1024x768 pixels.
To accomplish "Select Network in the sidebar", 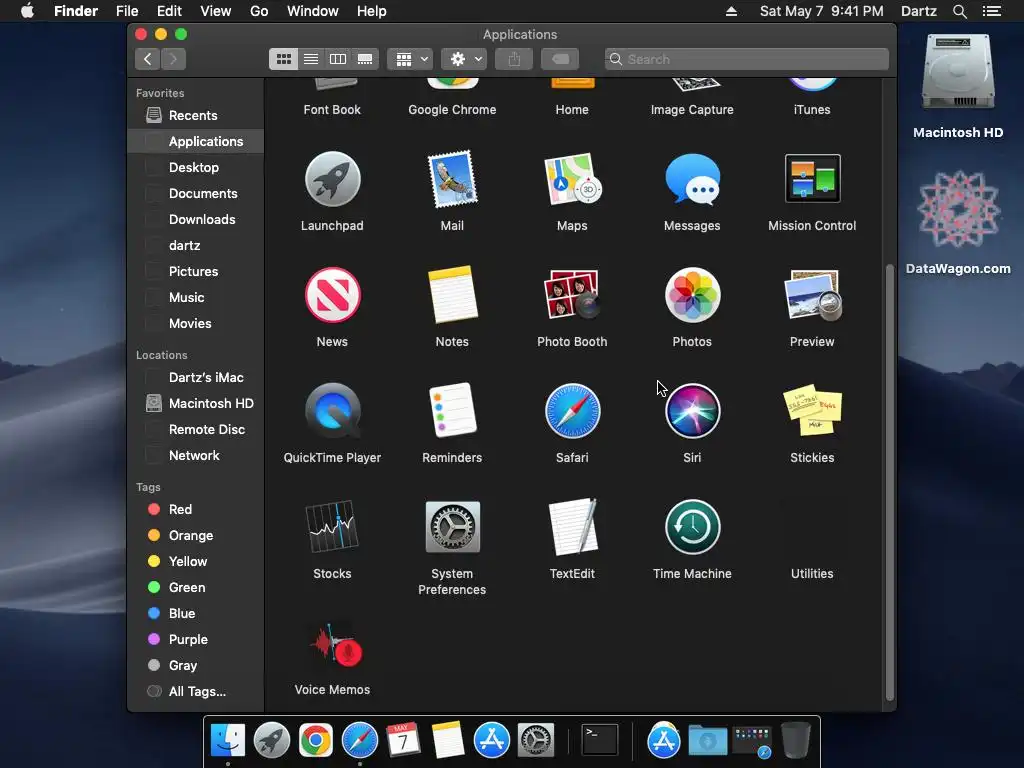I will click(196, 455).
